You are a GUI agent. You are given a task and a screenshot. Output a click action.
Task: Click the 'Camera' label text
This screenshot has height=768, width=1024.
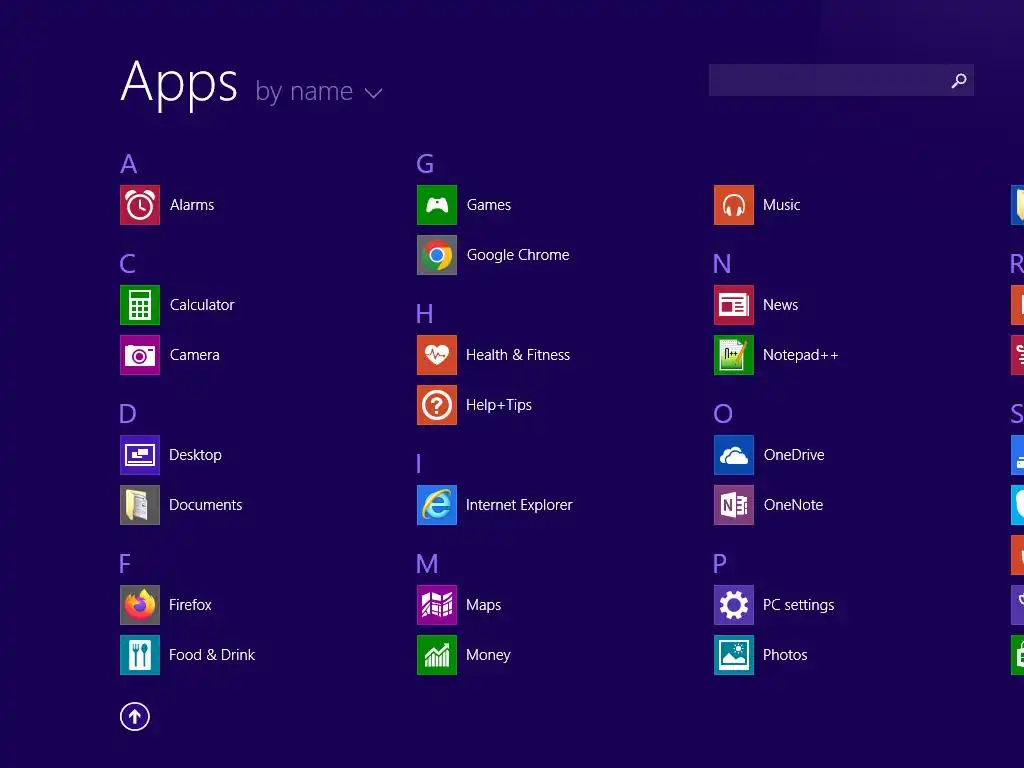click(195, 355)
